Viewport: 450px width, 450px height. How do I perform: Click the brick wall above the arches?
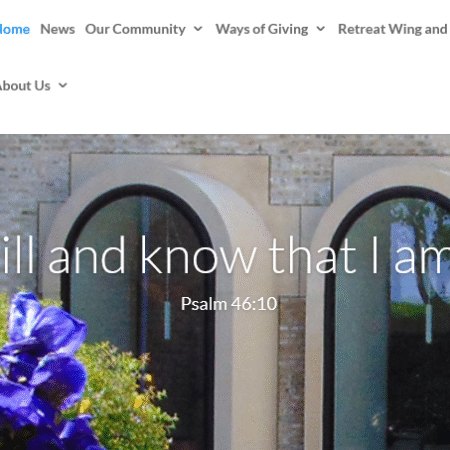225,143
